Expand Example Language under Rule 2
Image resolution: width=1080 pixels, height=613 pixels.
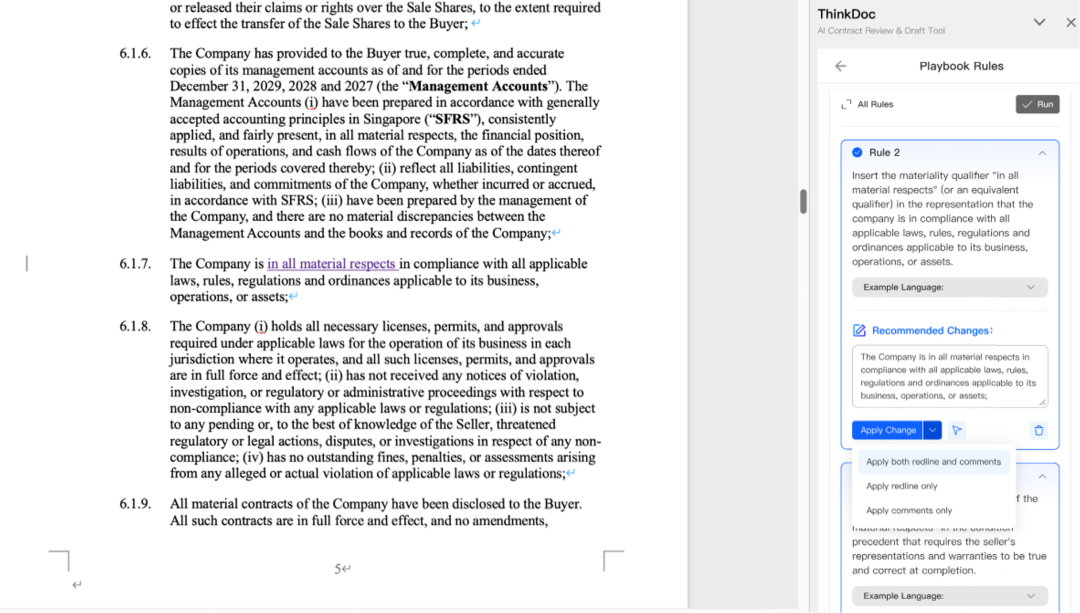[949, 287]
